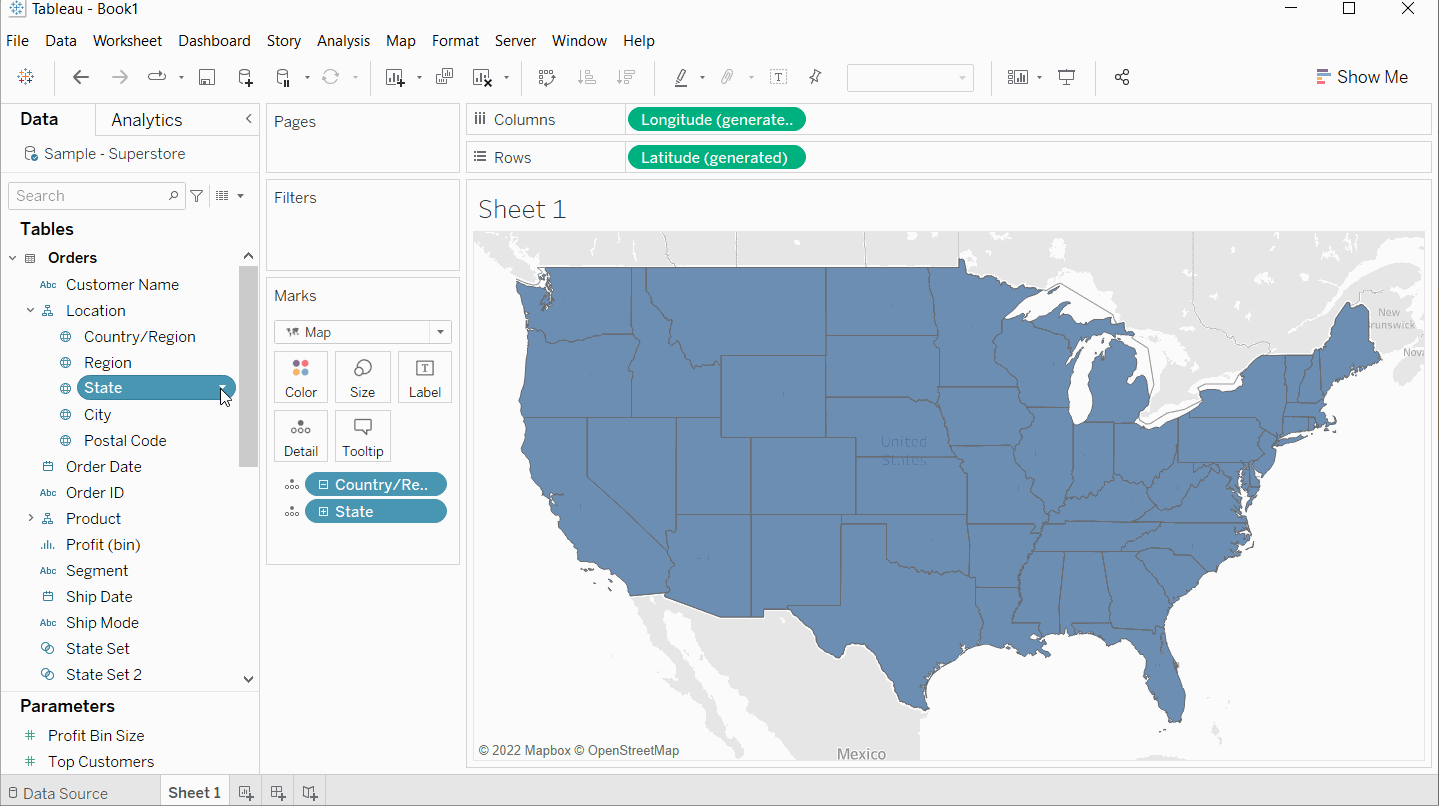Click the Group Members paperclip icon

point(728,77)
